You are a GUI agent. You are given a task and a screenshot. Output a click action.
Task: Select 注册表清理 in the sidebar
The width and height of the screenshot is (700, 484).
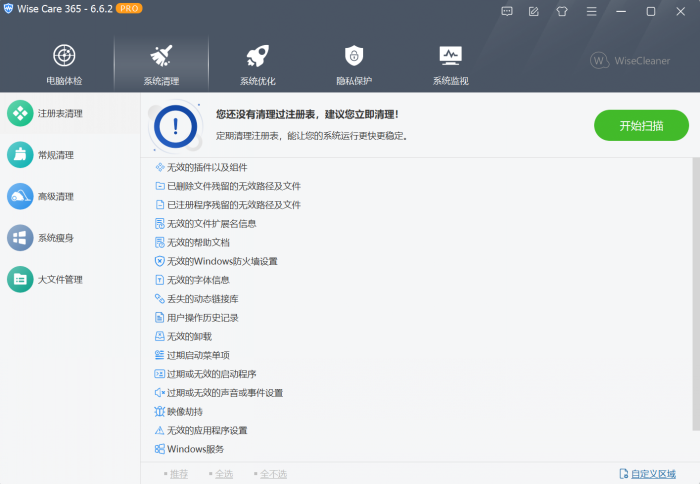click(x=70, y=113)
